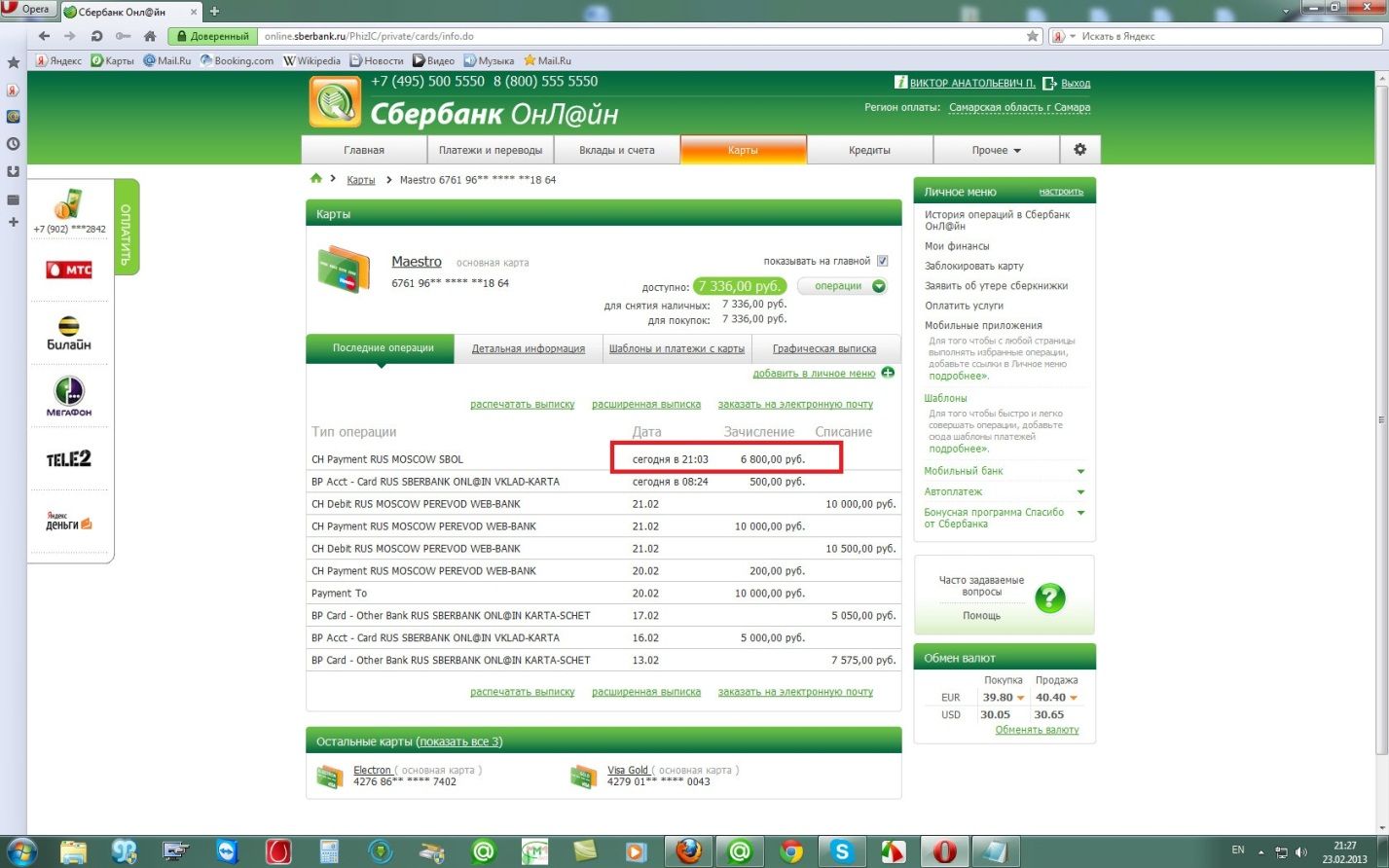
Task: Click the EUR sell rate arrow 40.40
Action: pyautogui.click(x=1073, y=698)
